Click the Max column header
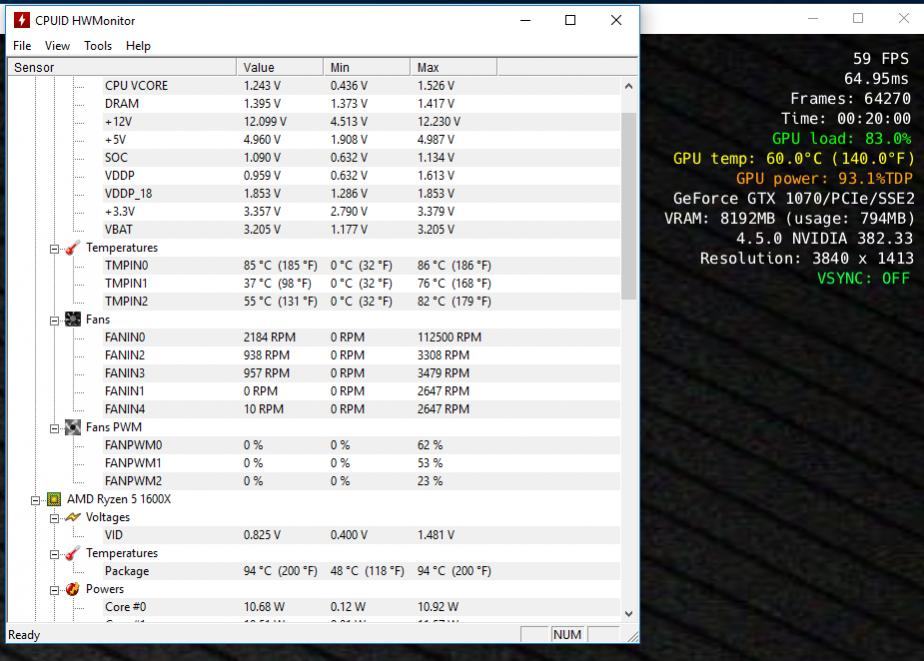 click(x=453, y=67)
